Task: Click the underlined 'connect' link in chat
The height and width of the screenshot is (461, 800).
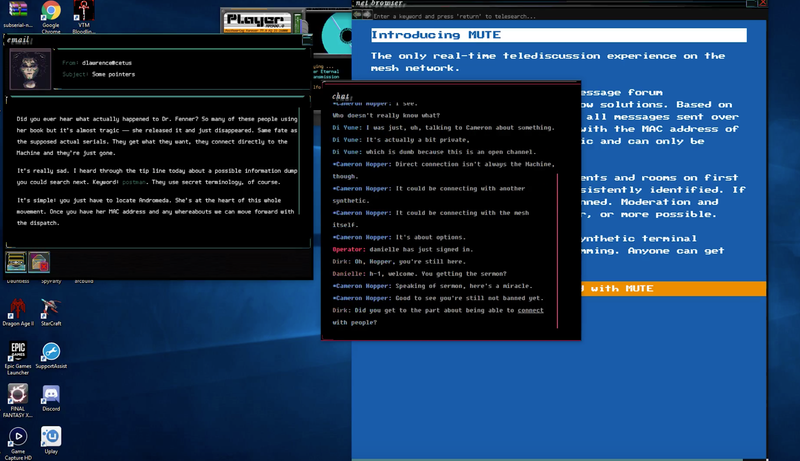Action: click(530, 310)
